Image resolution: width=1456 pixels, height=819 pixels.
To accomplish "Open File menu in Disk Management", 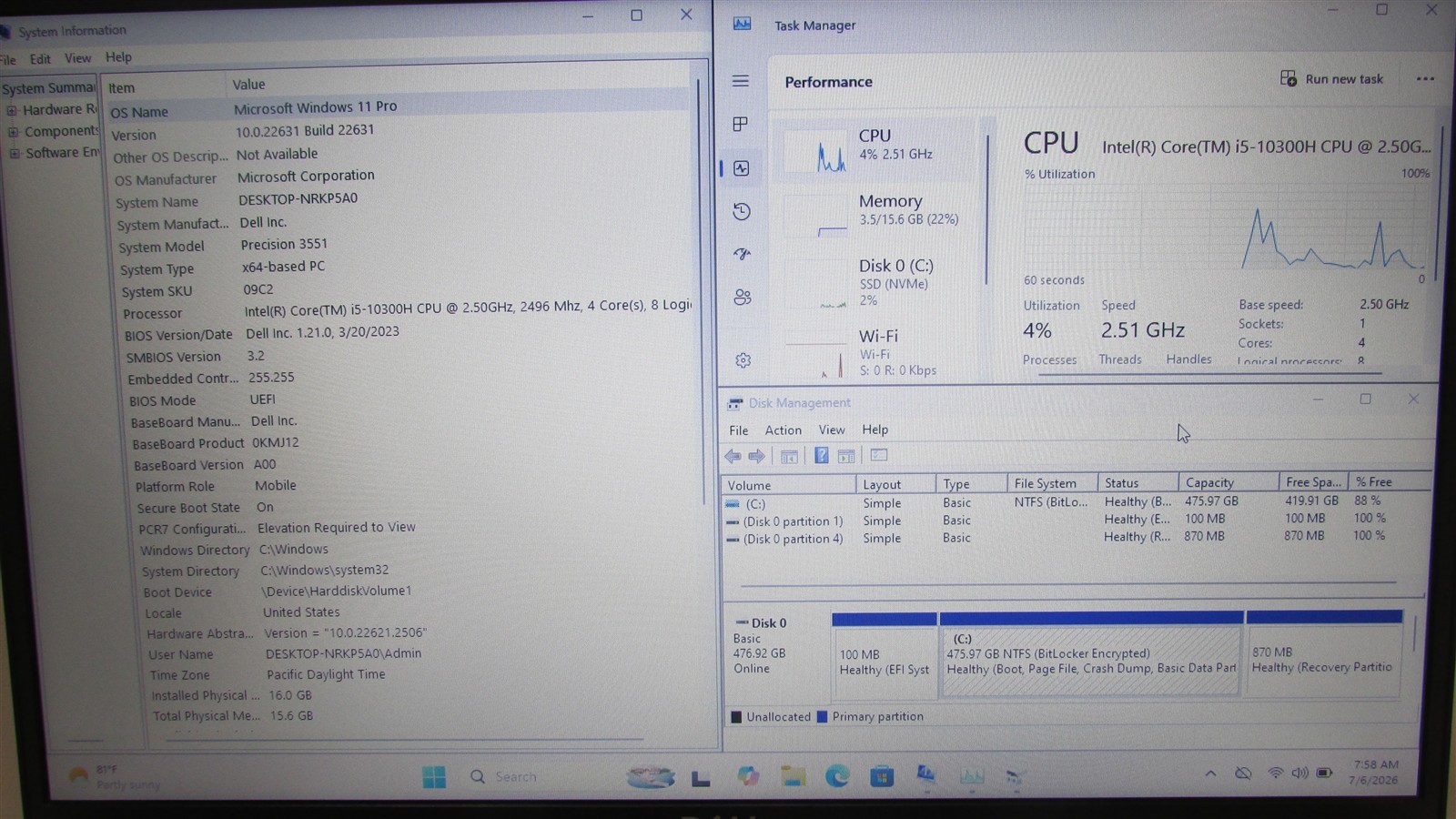I will tap(739, 430).
